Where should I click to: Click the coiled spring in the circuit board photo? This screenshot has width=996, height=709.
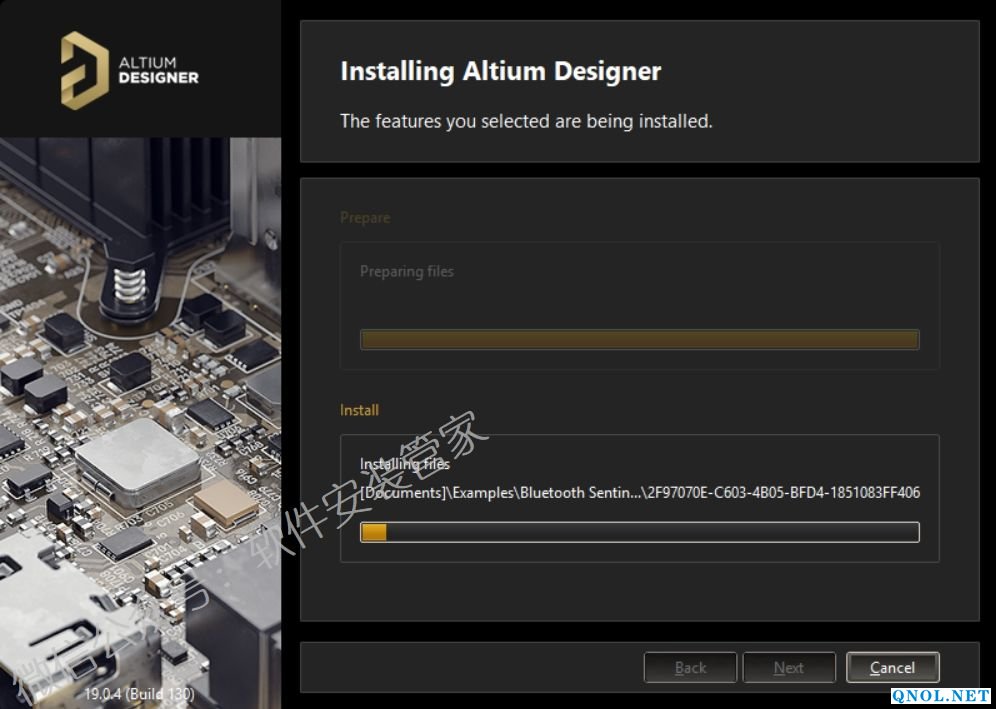129,281
